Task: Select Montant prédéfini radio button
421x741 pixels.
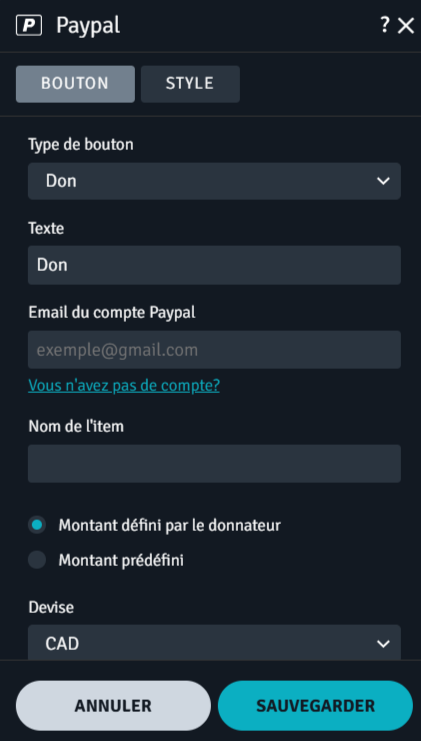Action: coord(37,560)
